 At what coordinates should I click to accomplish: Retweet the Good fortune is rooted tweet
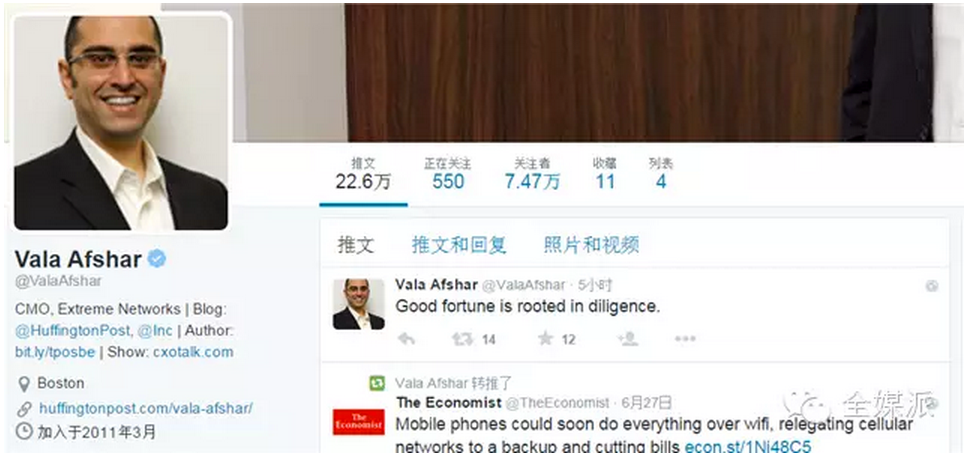463,339
